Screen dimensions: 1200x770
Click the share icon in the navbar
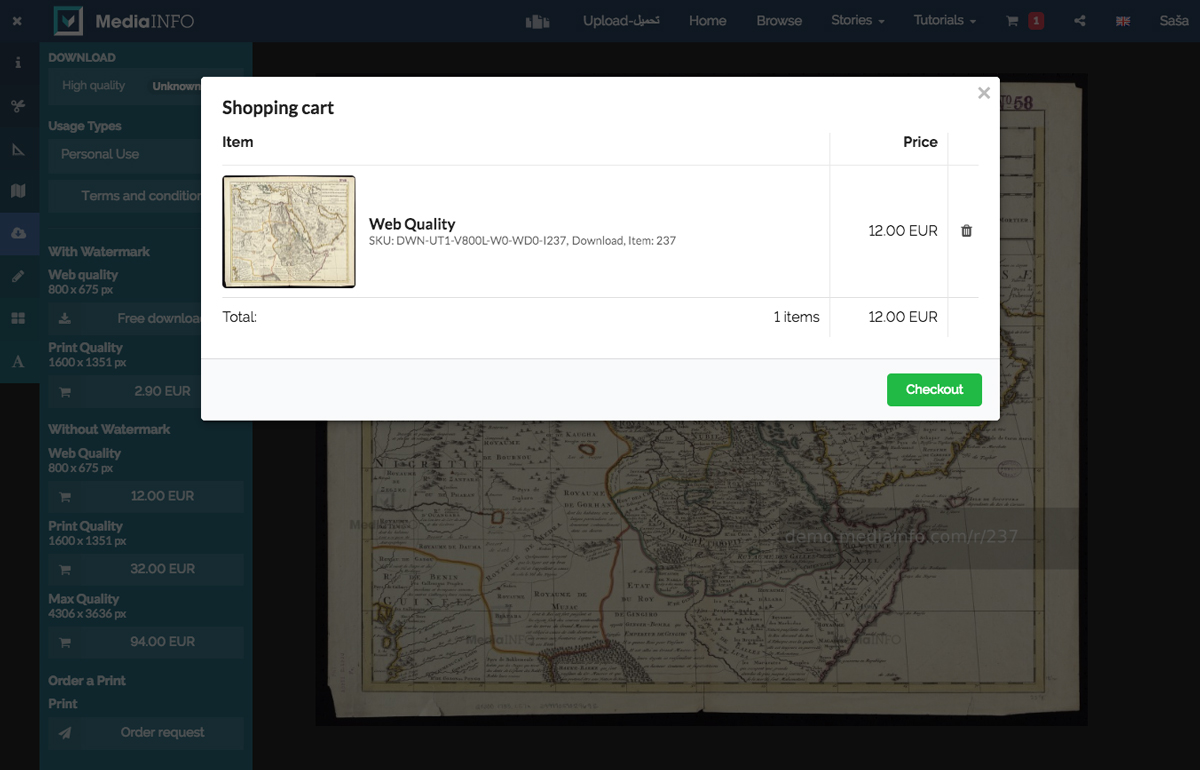pyautogui.click(x=1080, y=21)
